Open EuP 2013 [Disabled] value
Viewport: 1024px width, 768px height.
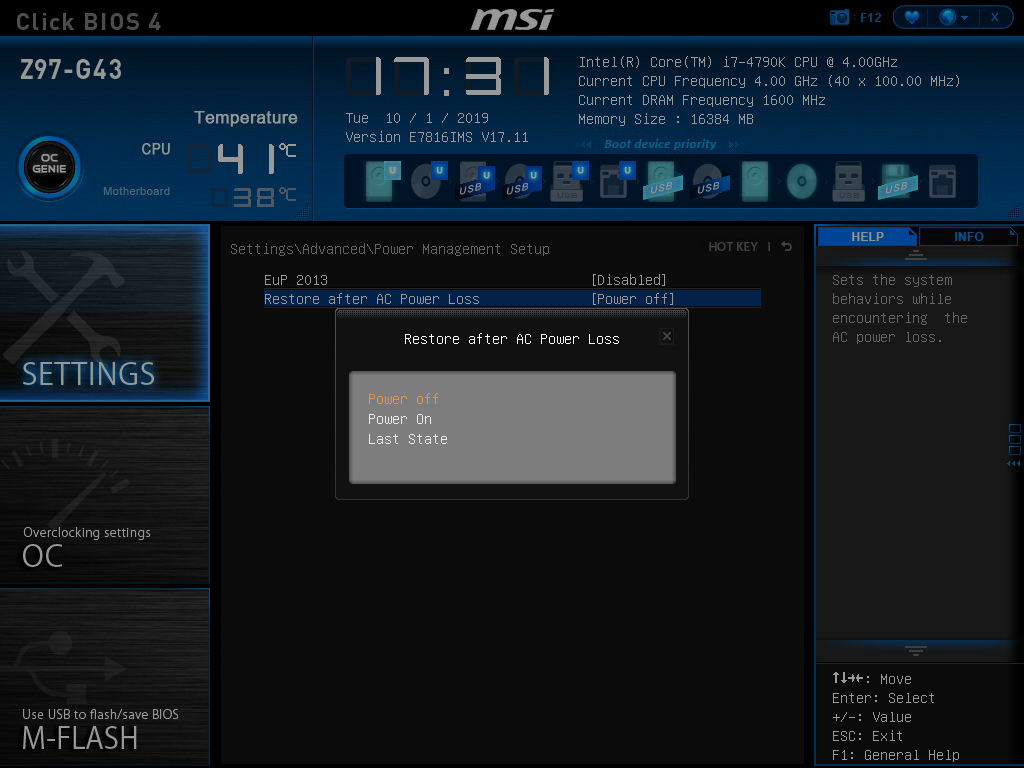pyautogui.click(x=629, y=280)
